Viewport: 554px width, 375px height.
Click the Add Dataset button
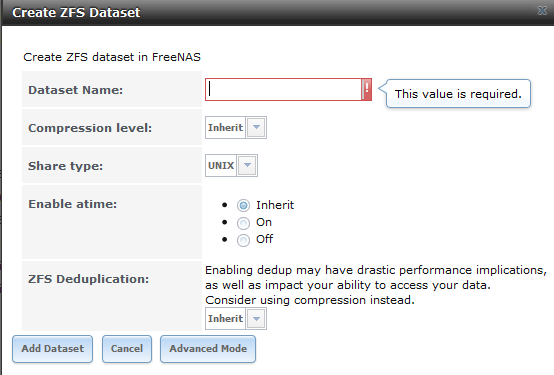point(53,349)
